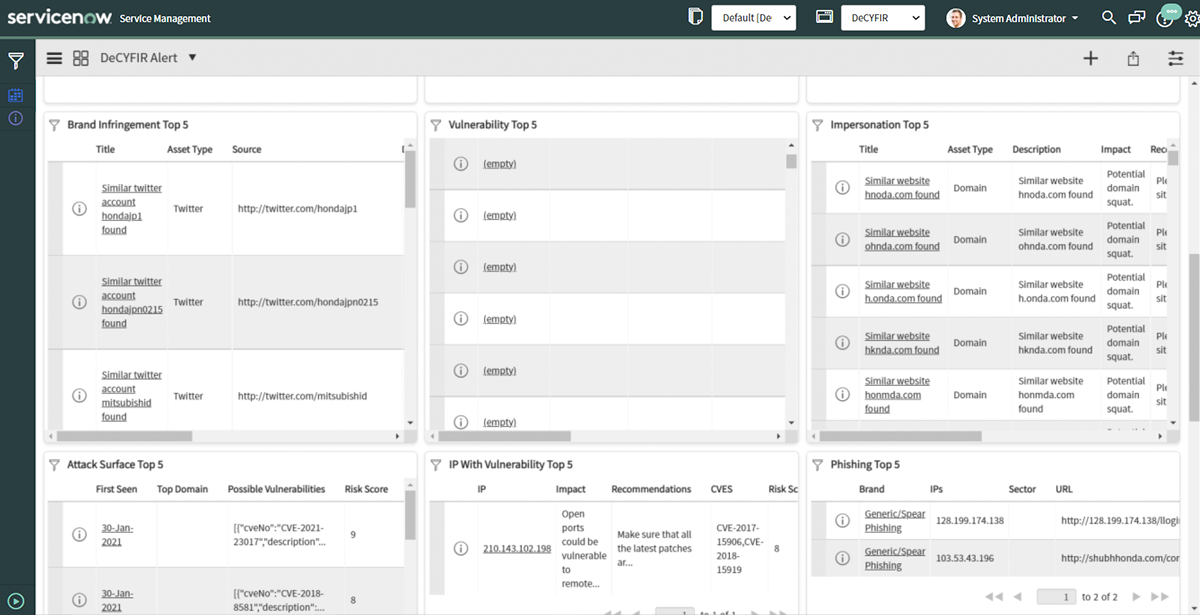Preview info icon for phishing IP 103.53.43.196
Image resolution: width=1200 pixels, height=615 pixels.
pyautogui.click(x=843, y=558)
